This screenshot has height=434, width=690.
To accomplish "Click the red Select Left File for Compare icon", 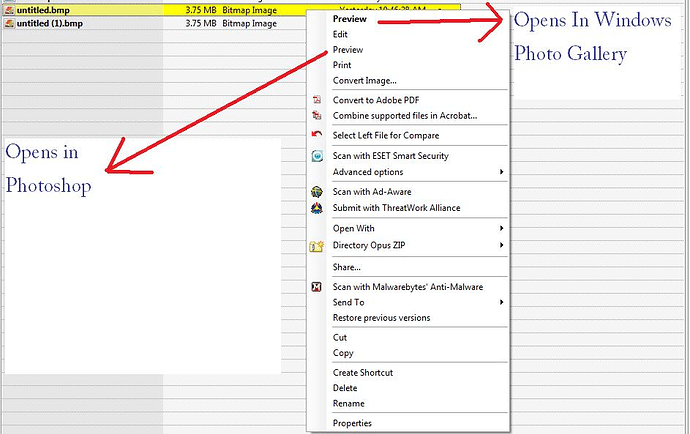I will pos(316,135).
